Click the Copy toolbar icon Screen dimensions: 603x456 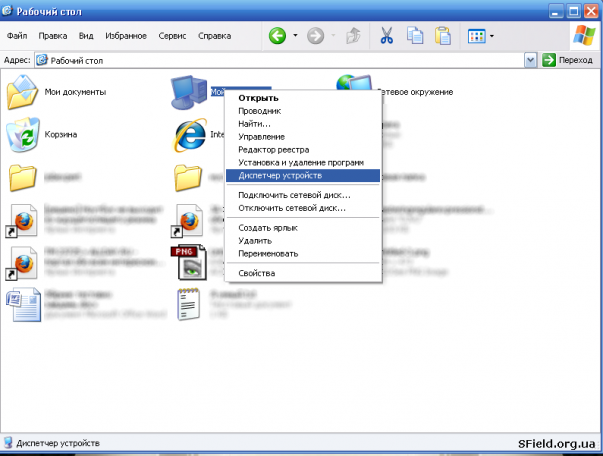point(415,36)
